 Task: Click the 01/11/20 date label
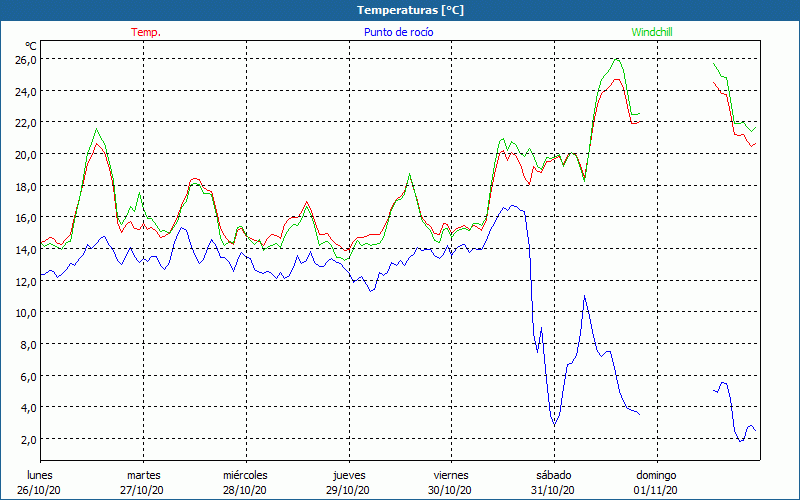click(656, 490)
